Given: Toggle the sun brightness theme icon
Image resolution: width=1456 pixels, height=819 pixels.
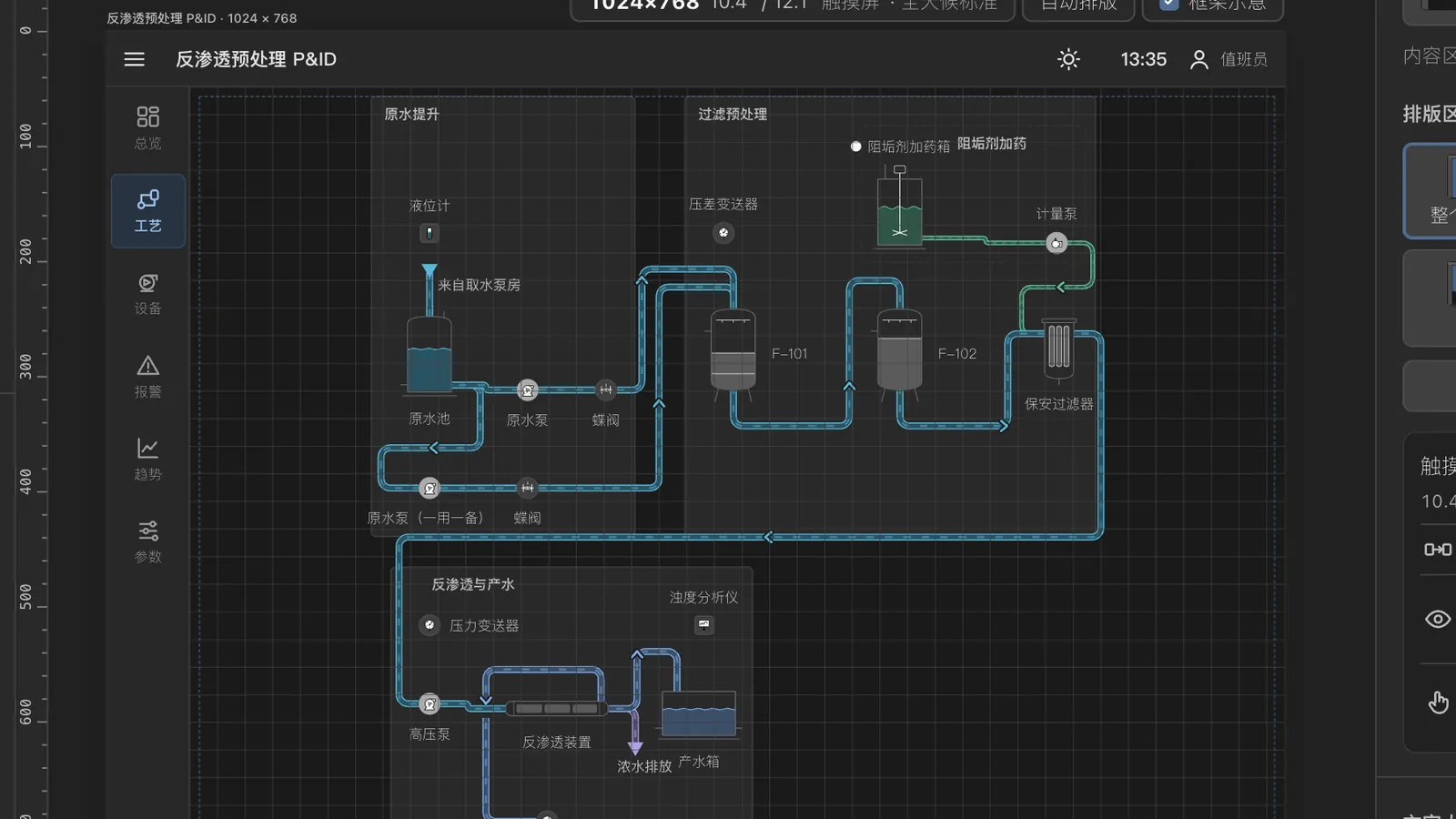Looking at the screenshot, I should [1068, 59].
